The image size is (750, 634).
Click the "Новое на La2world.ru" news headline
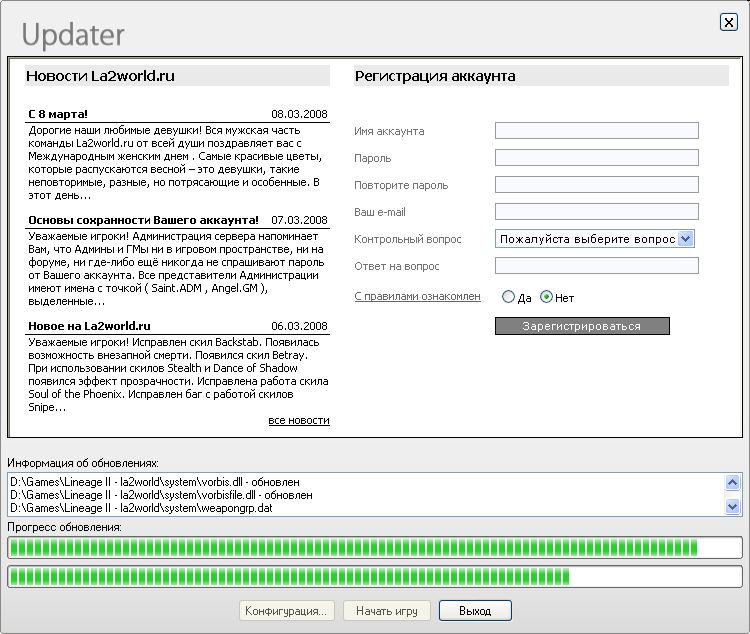coord(89,326)
